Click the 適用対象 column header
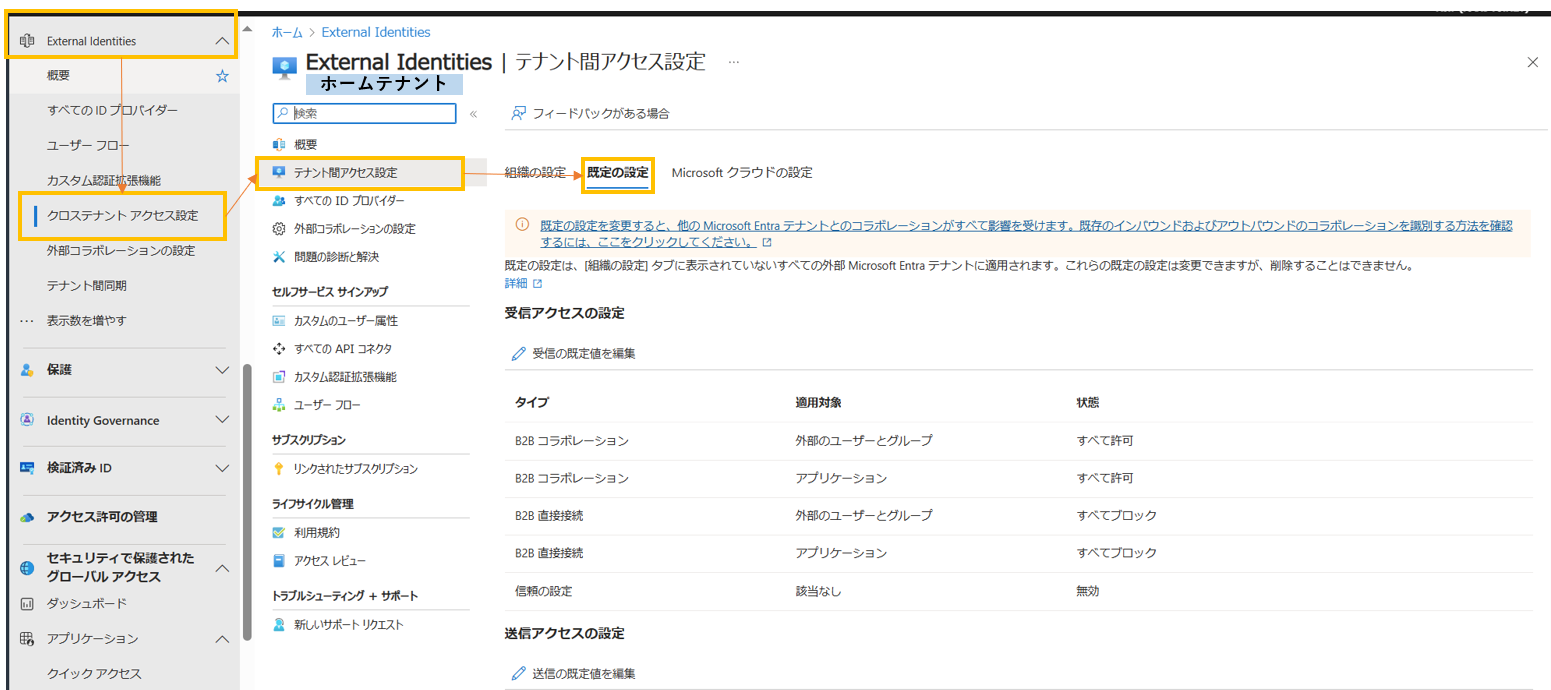The width and height of the screenshot is (1551, 690). [x=818, y=402]
